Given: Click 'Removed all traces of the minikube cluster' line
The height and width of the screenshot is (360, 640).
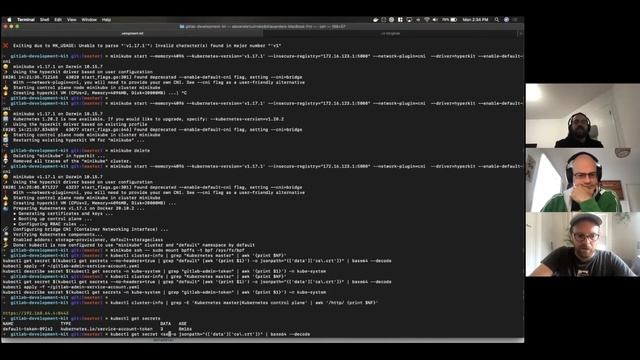Looking at the screenshot, I should click(72, 161).
